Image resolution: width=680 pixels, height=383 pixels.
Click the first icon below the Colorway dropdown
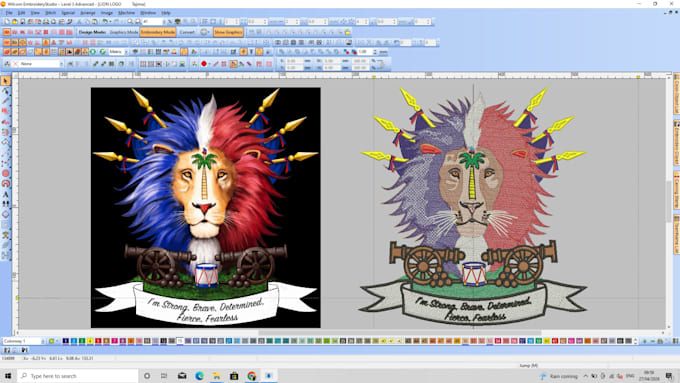[x=7, y=350]
